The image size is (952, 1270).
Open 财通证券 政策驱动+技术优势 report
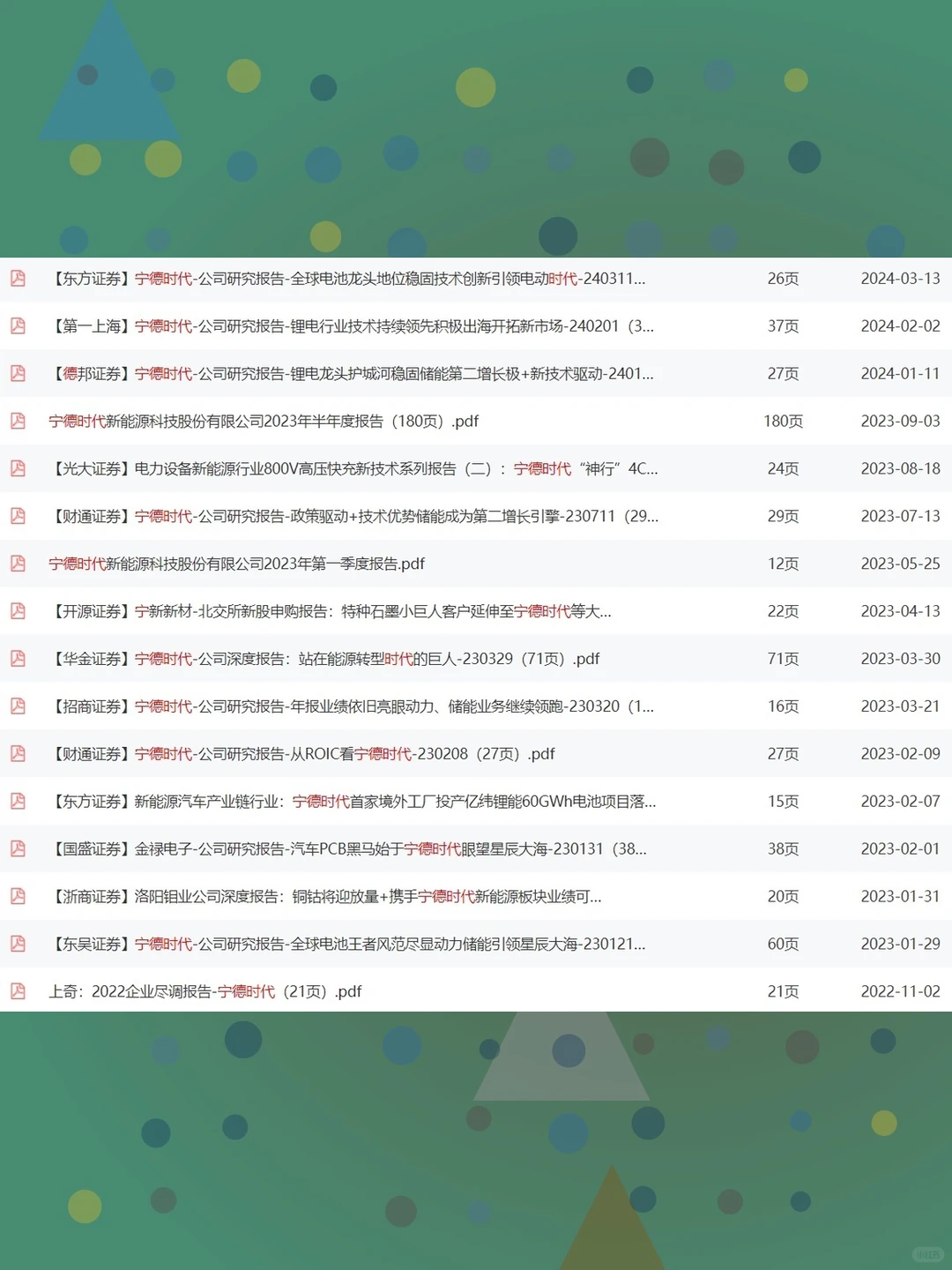point(353,517)
